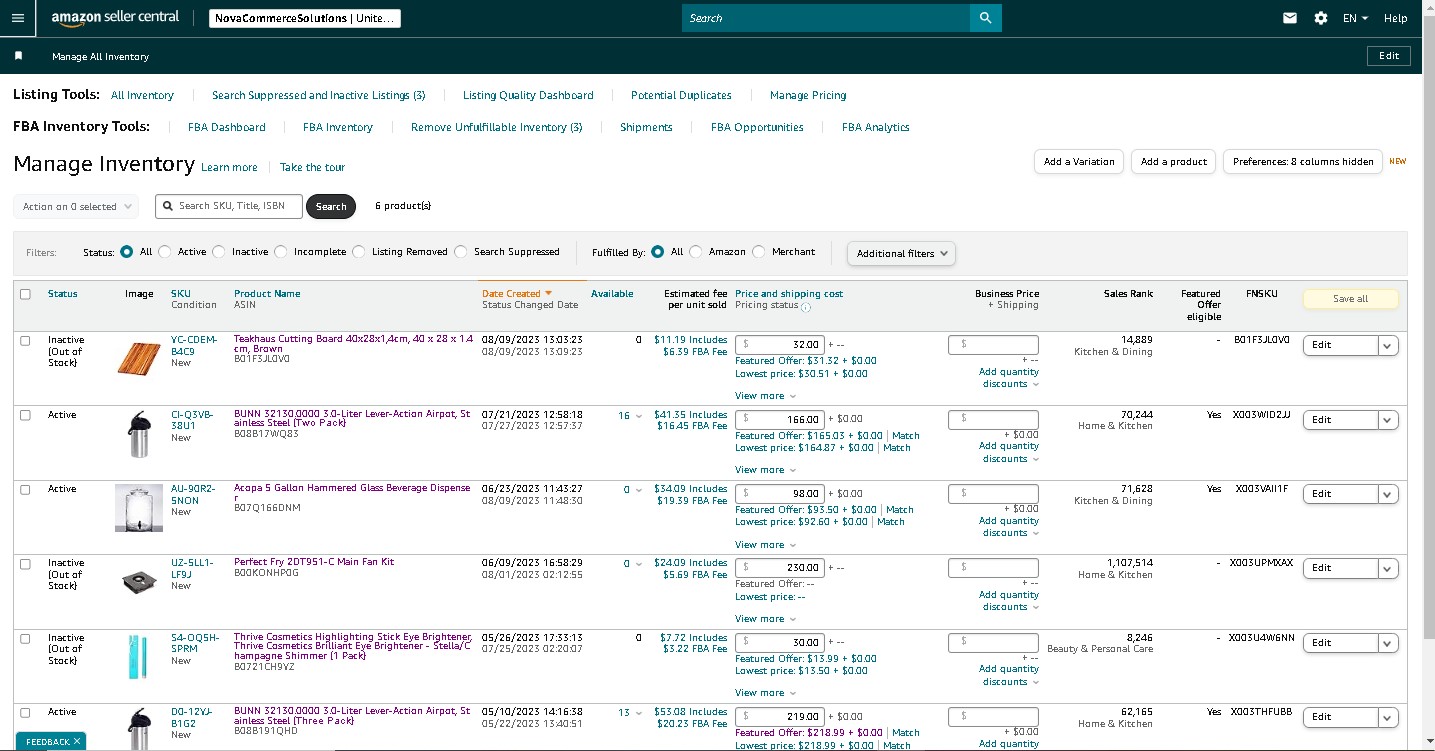The image size is (1435, 751).
Task: Click the Add a Variation button
Action: pos(1079,162)
